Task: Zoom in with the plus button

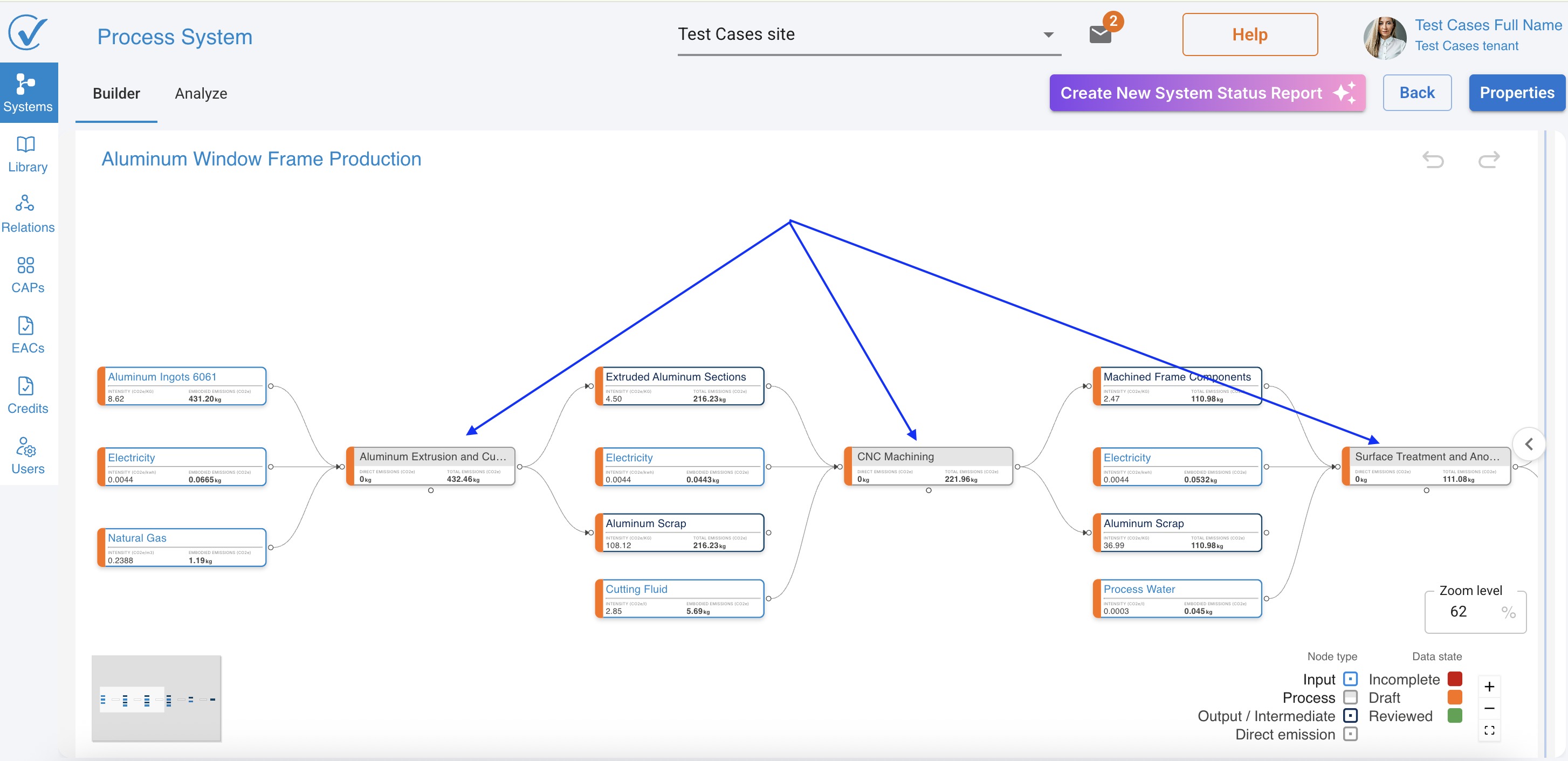Action: [1489, 686]
